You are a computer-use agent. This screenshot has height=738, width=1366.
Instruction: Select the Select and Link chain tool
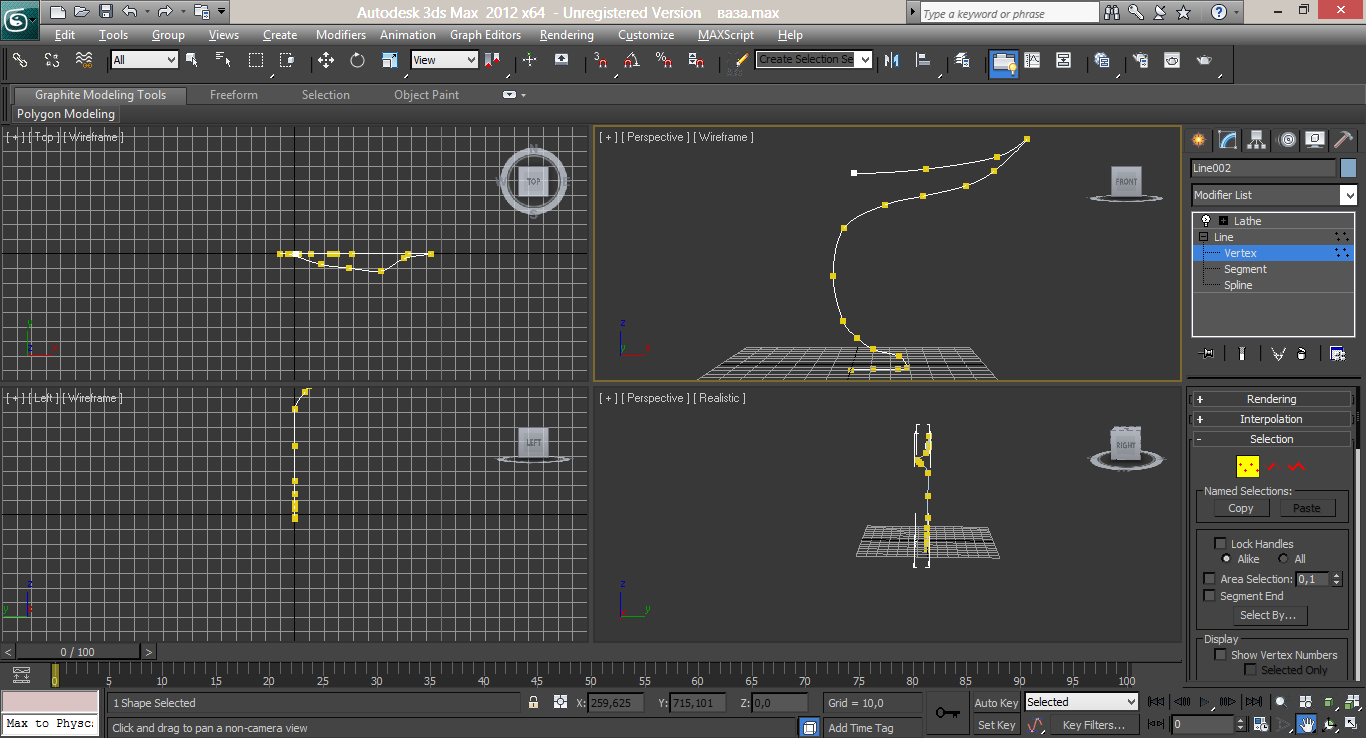(20, 60)
